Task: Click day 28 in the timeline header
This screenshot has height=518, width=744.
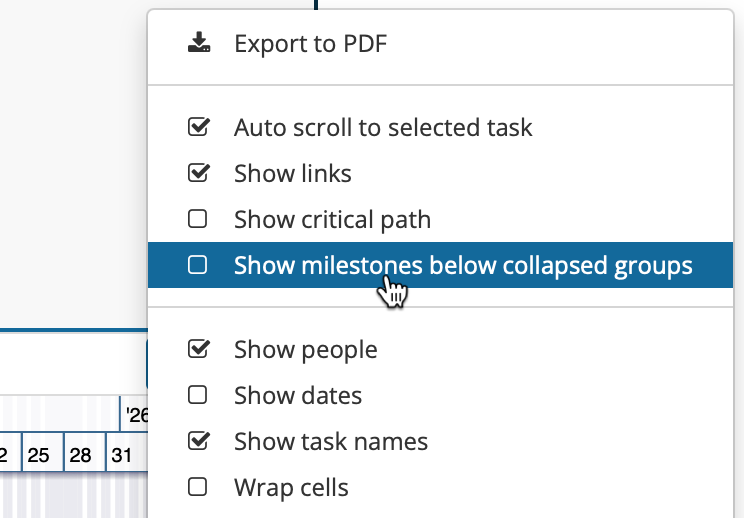Action: pyautogui.click(x=80, y=456)
